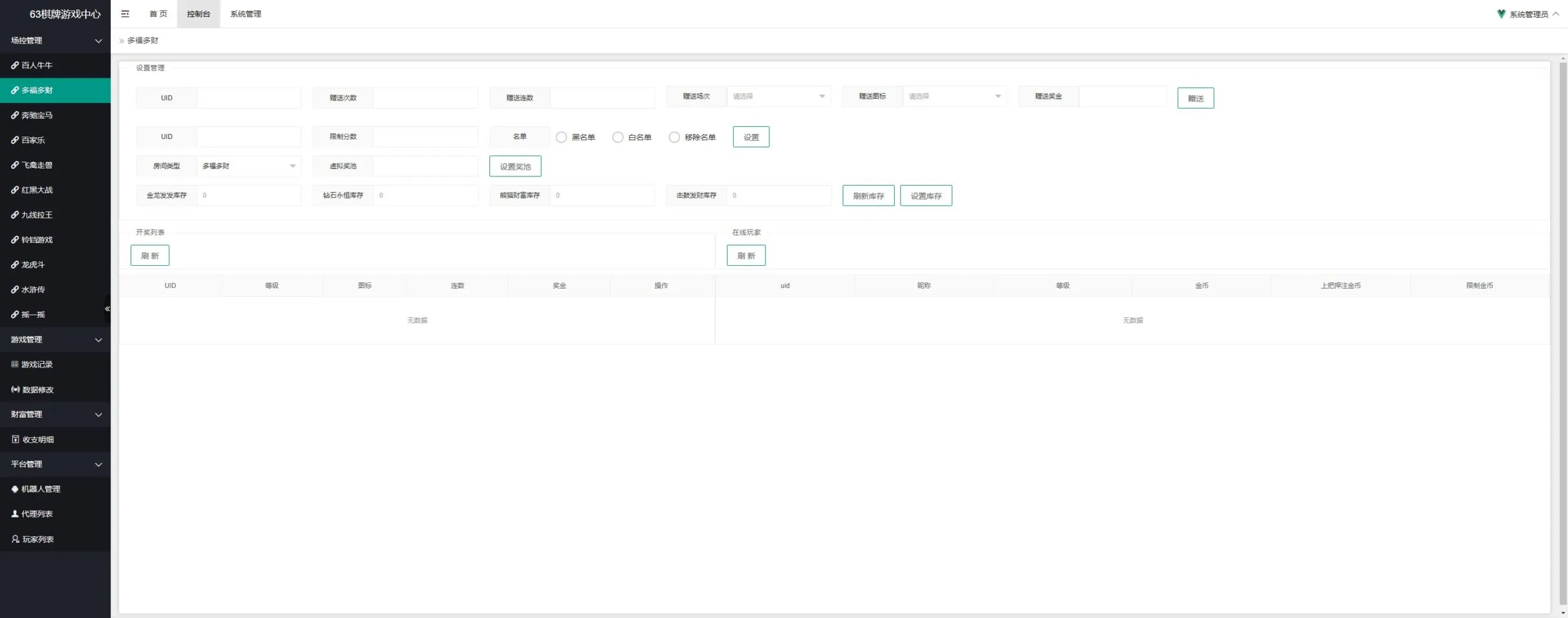Select the 黑名单 radio button
This screenshot has width=1568, height=618.
[x=561, y=137]
